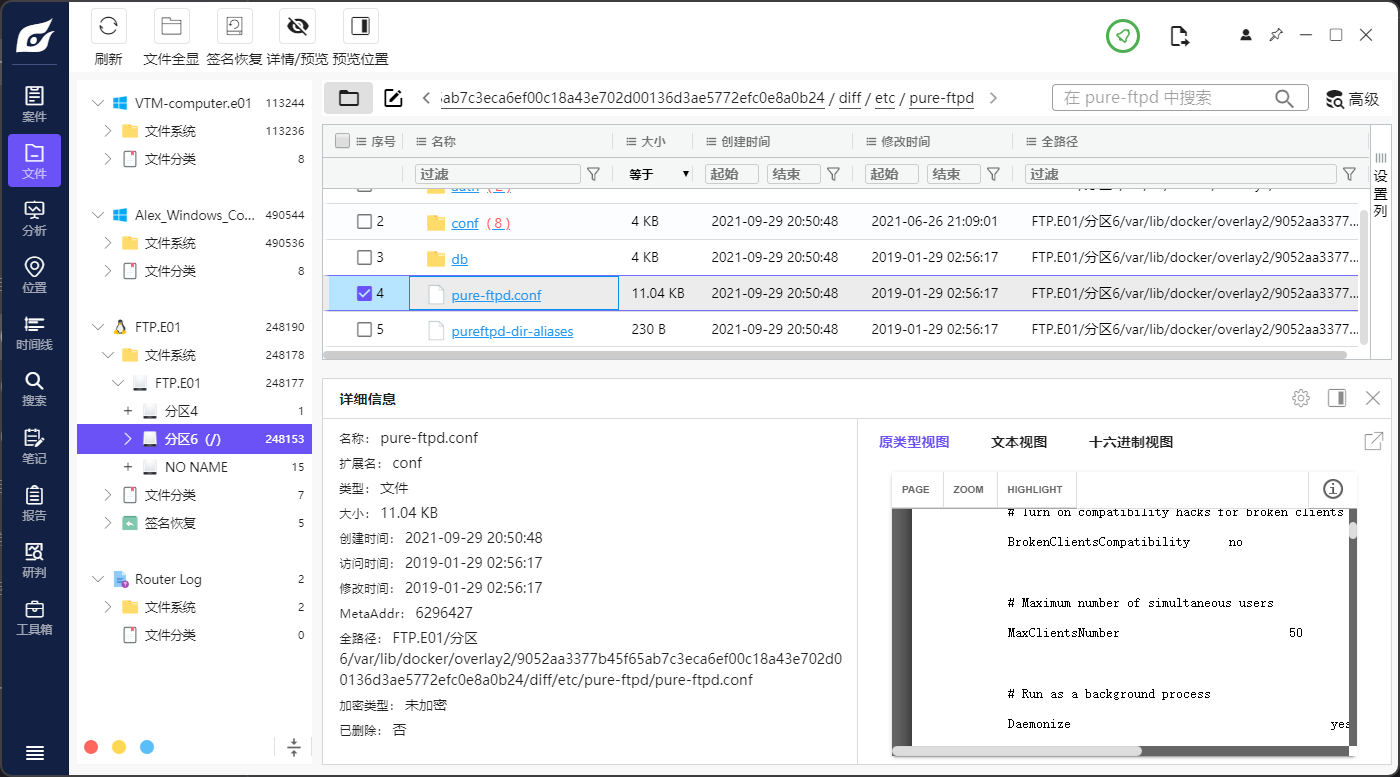This screenshot has width=1400, height=777.
Task: Open the 签名恢复 signature recovery tool
Action: (235, 27)
